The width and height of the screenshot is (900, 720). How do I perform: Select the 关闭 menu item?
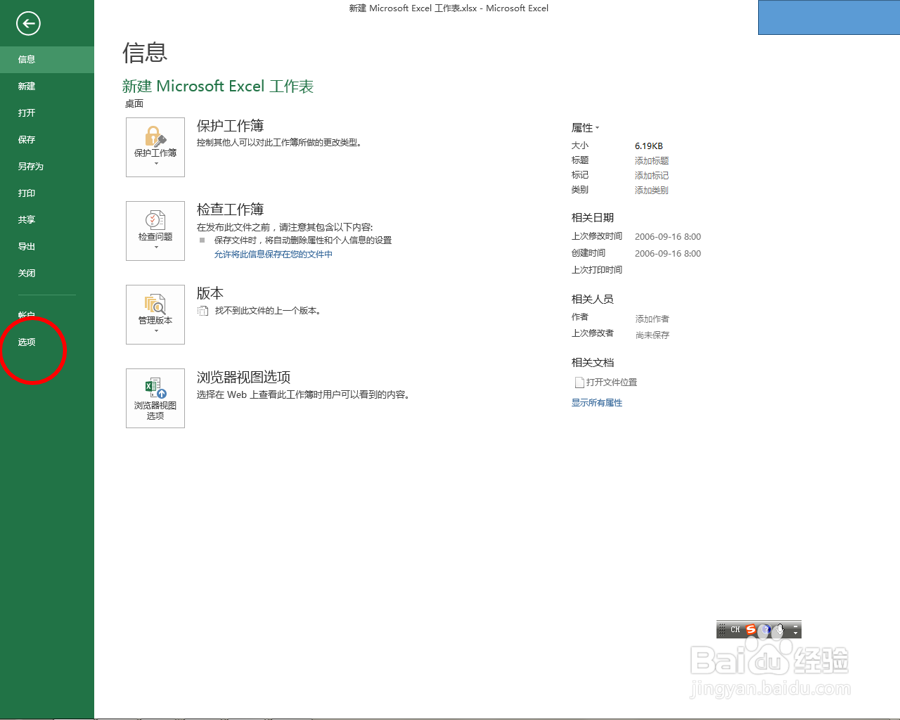pyautogui.click(x=47, y=273)
